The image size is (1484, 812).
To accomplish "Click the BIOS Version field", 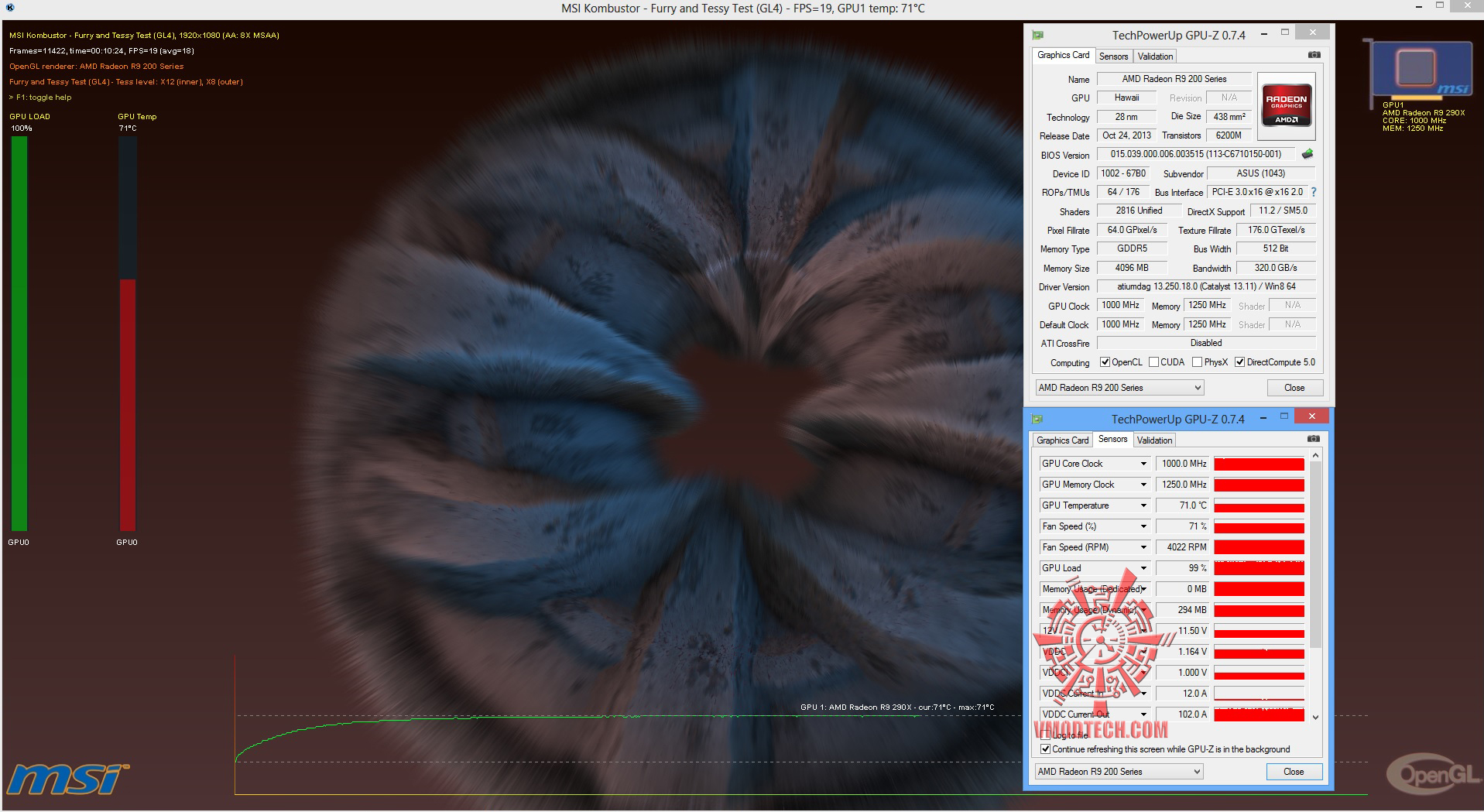I will (x=1196, y=154).
